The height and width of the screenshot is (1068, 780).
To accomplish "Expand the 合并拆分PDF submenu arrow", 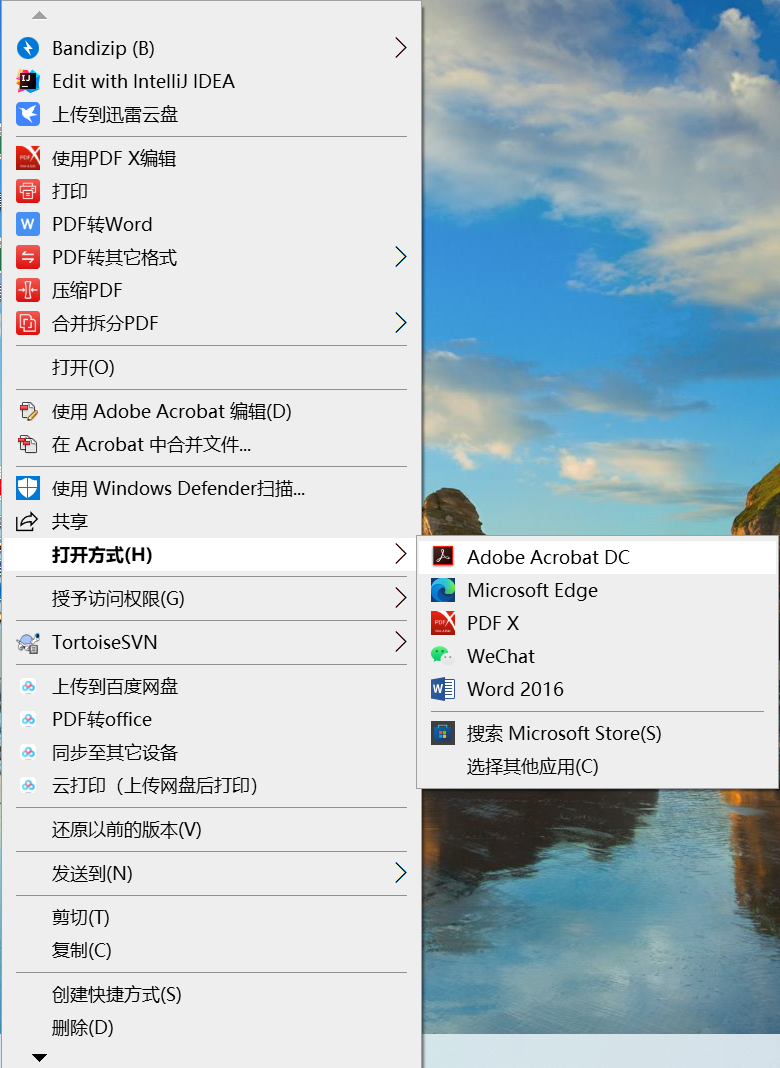I will coord(401,323).
